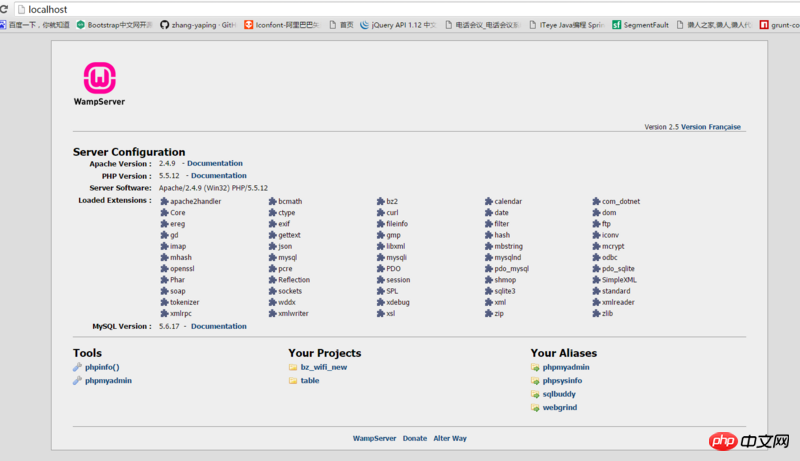800x461 pixels.
Task: Click the 'mysqli' extension text
Action: pyautogui.click(x=396, y=258)
